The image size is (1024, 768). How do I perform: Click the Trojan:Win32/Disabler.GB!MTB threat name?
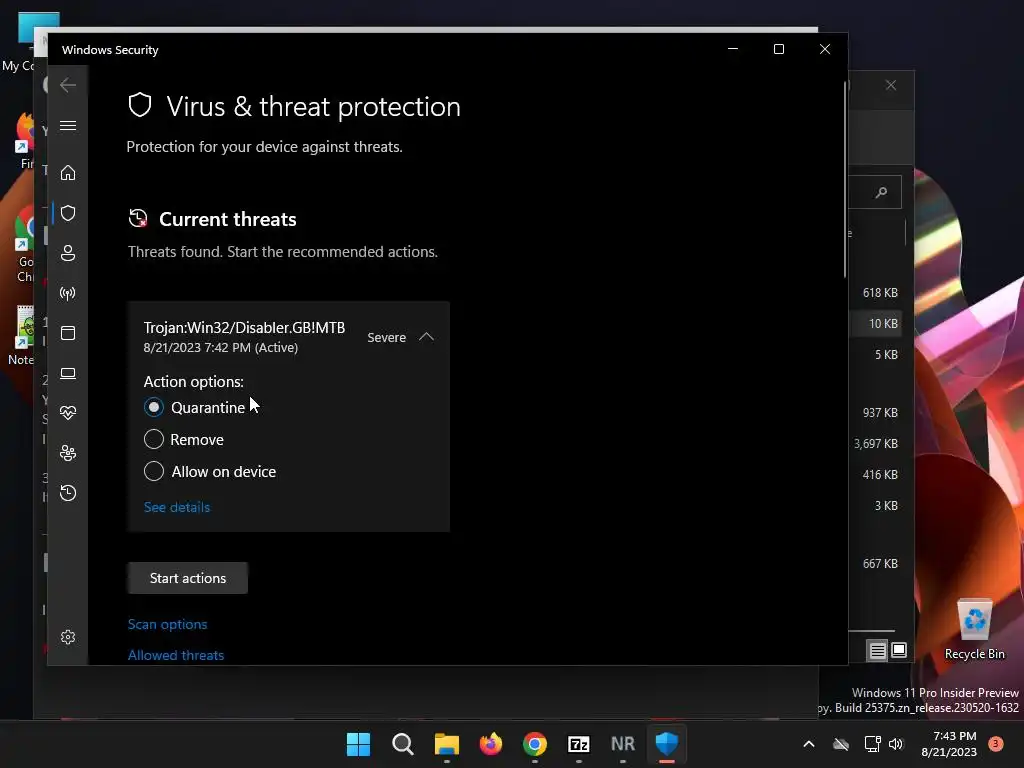coord(244,328)
